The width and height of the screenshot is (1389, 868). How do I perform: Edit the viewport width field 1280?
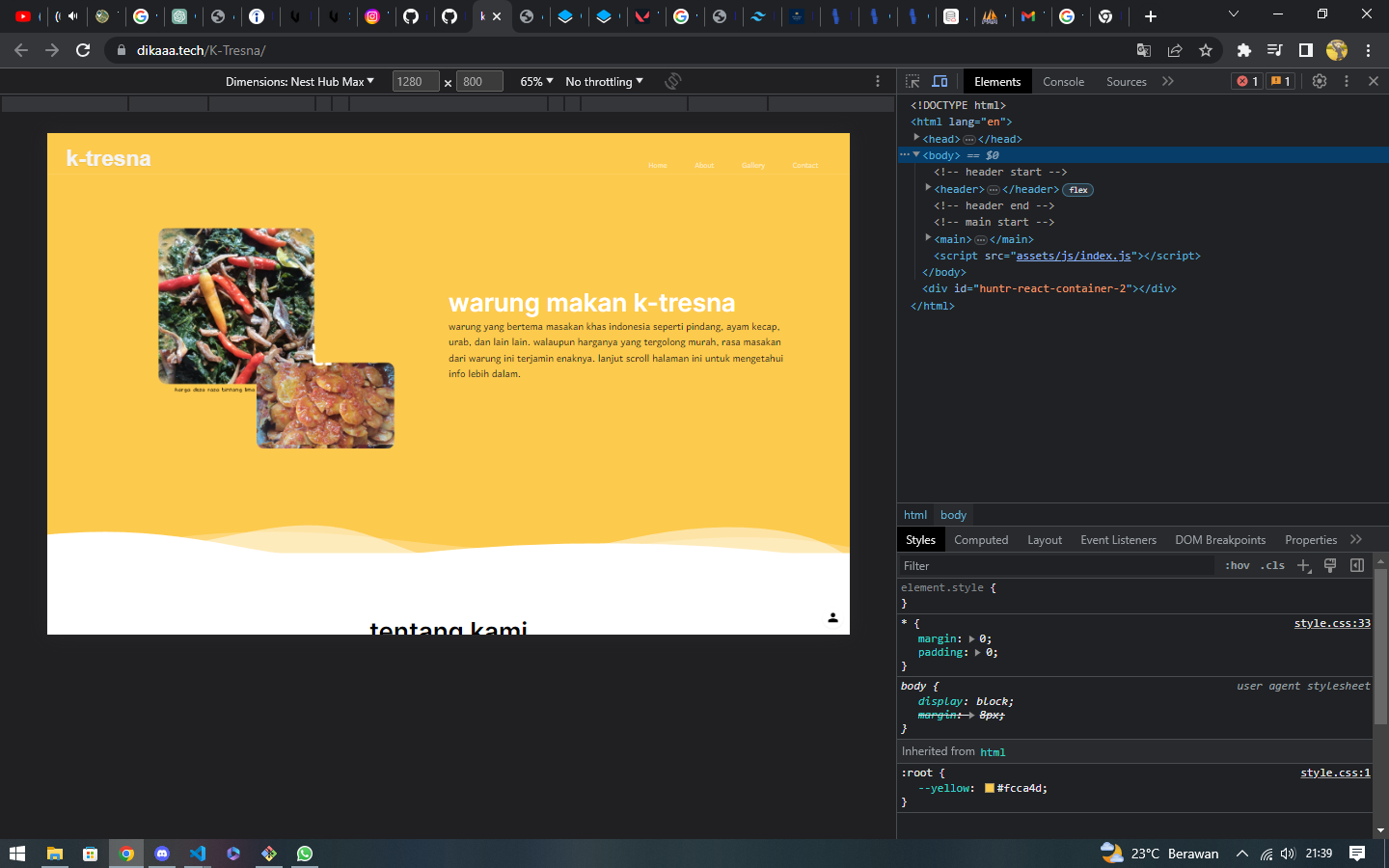(416, 82)
